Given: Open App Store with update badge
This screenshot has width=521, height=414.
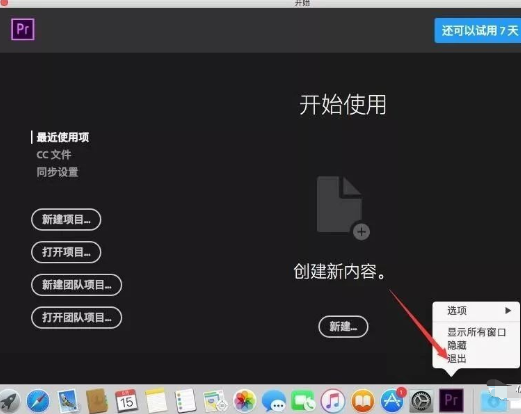Looking at the screenshot, I should 392,401.
